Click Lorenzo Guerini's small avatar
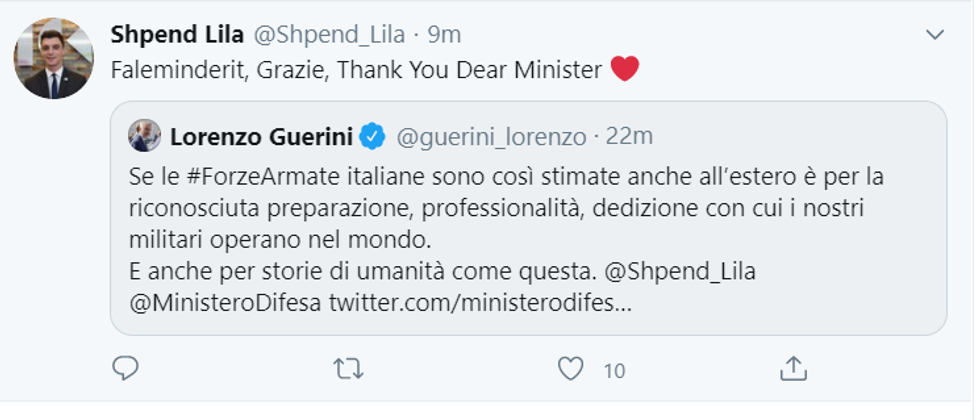This screenshot has width=980, height=420. [x=145, y=135]
